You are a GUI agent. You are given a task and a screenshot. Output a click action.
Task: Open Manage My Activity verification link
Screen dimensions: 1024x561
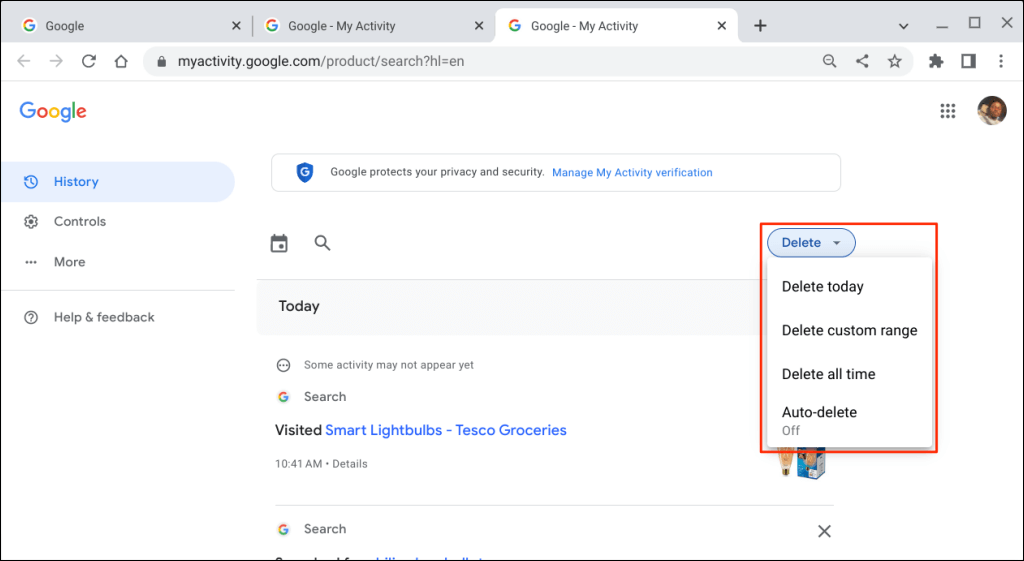pos(632,173)
